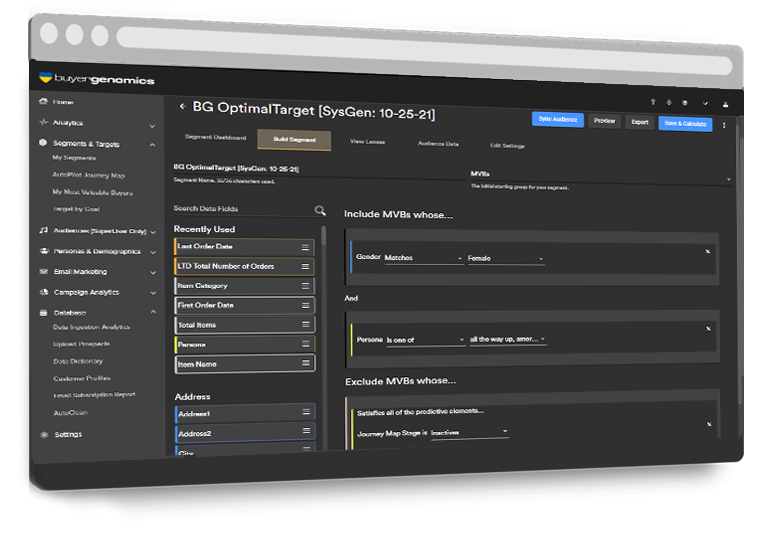Click the handle icon on Address2 field
Viewport: 760px width, 539px height.
click(306, 430)
